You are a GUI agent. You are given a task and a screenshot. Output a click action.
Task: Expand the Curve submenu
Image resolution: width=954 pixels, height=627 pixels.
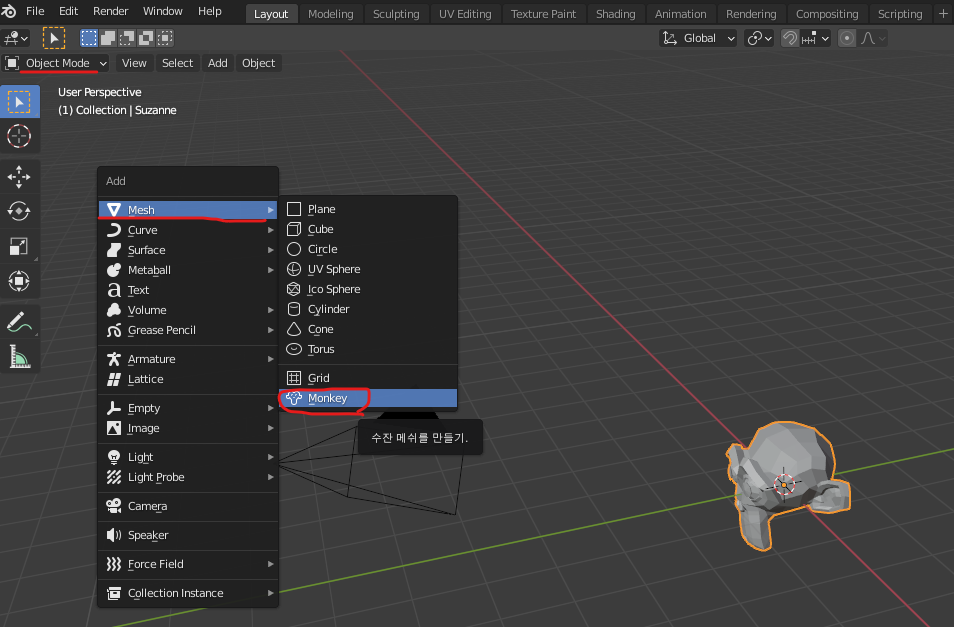(188, 230)
